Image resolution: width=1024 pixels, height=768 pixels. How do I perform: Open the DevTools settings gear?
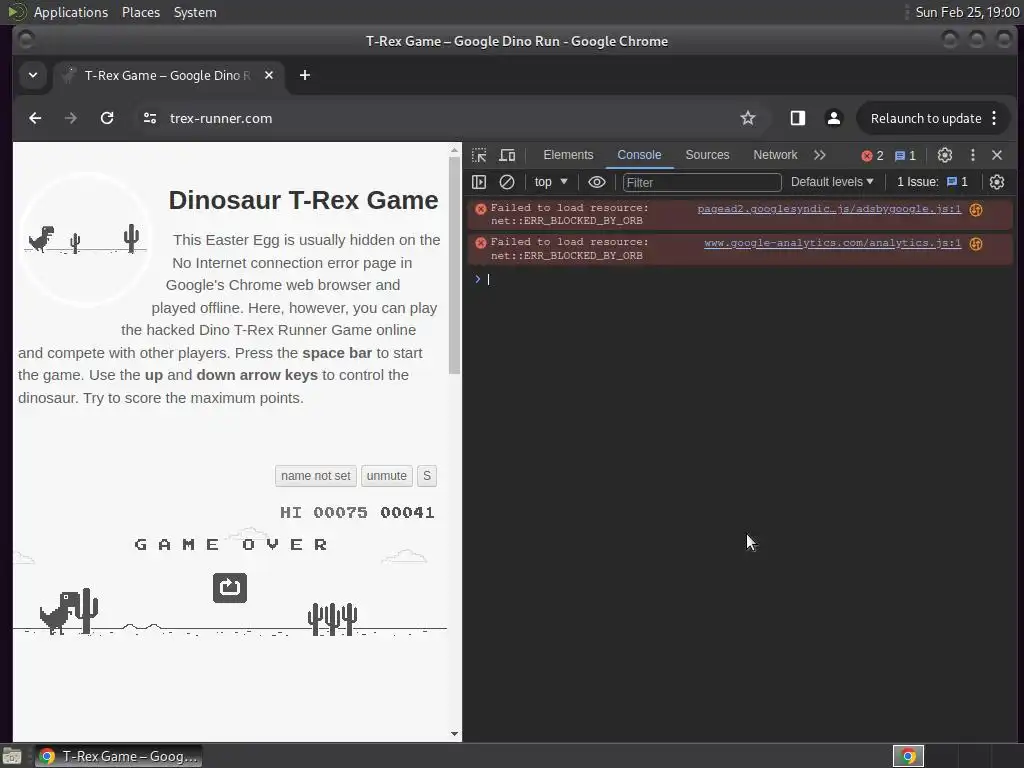944,155
